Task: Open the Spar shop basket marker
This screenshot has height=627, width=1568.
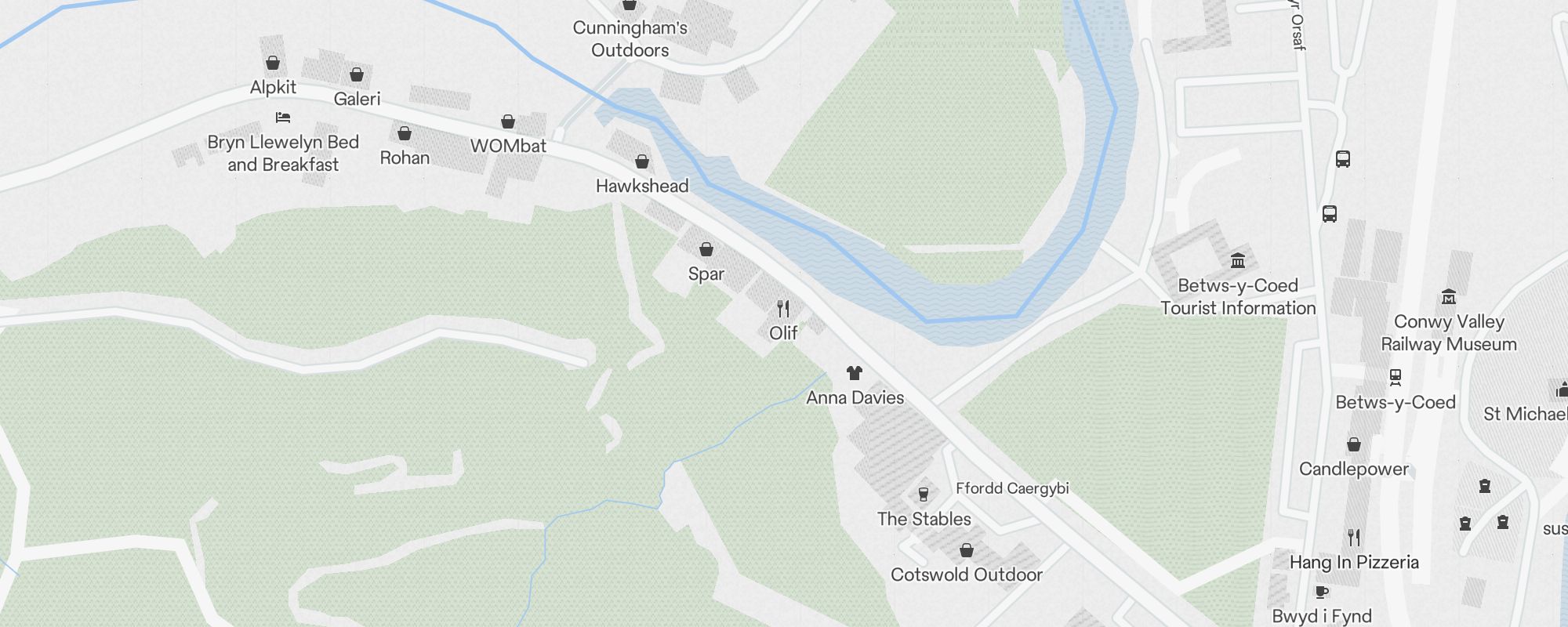Action: (x=706, y=249)
